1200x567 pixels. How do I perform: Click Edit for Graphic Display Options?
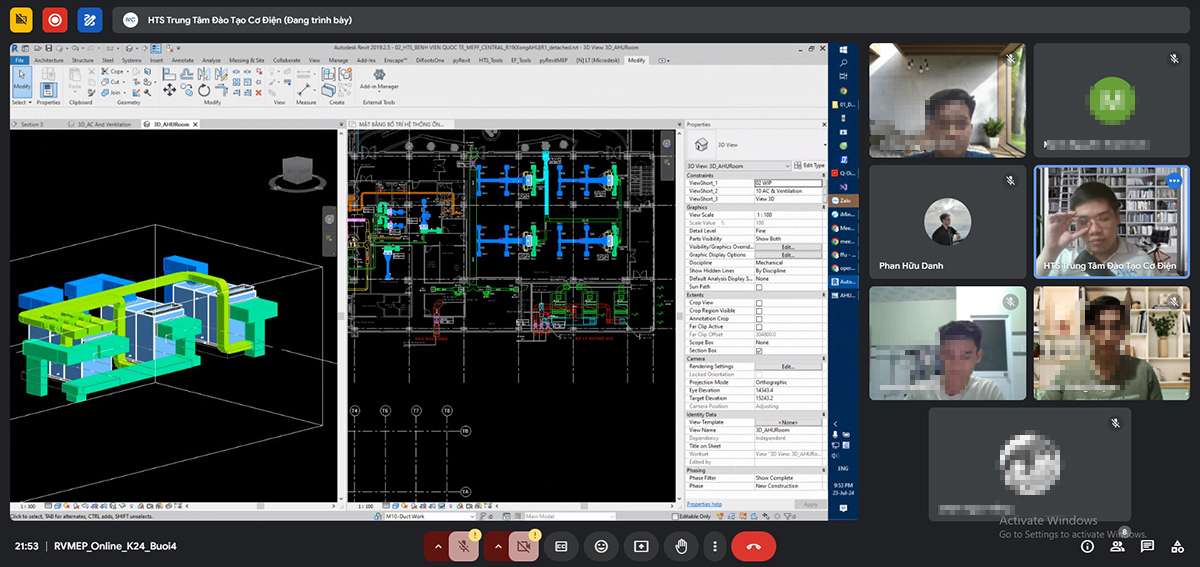(x=788, y=255)
